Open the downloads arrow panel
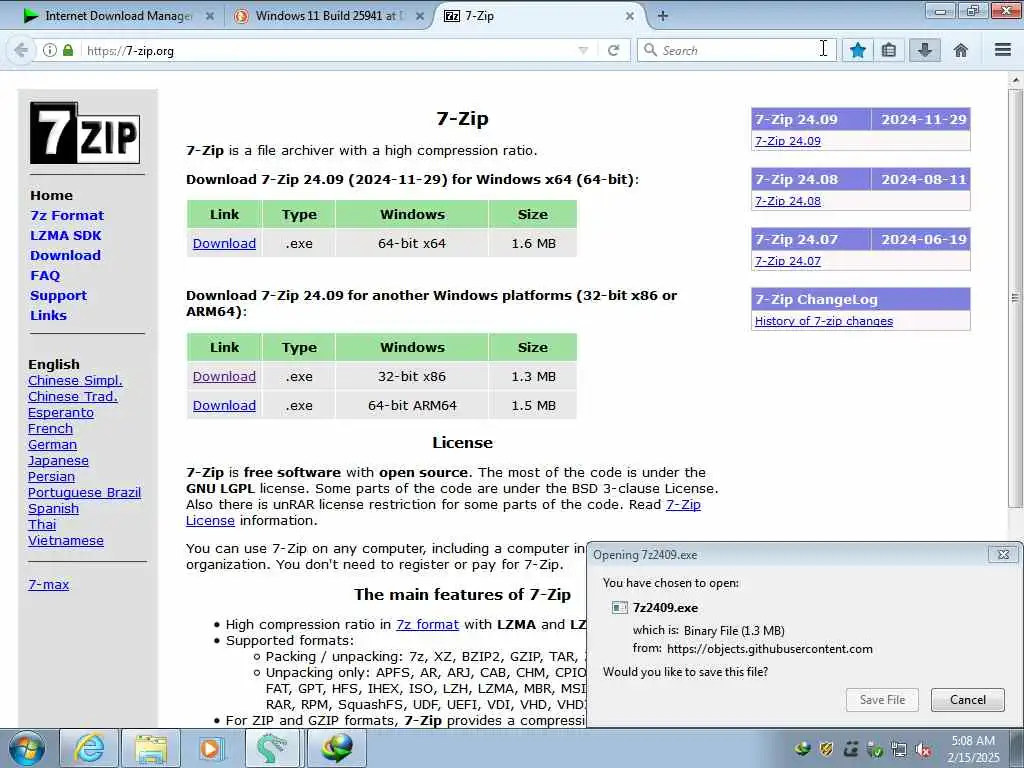The image size is (1024, 768). 925,50
